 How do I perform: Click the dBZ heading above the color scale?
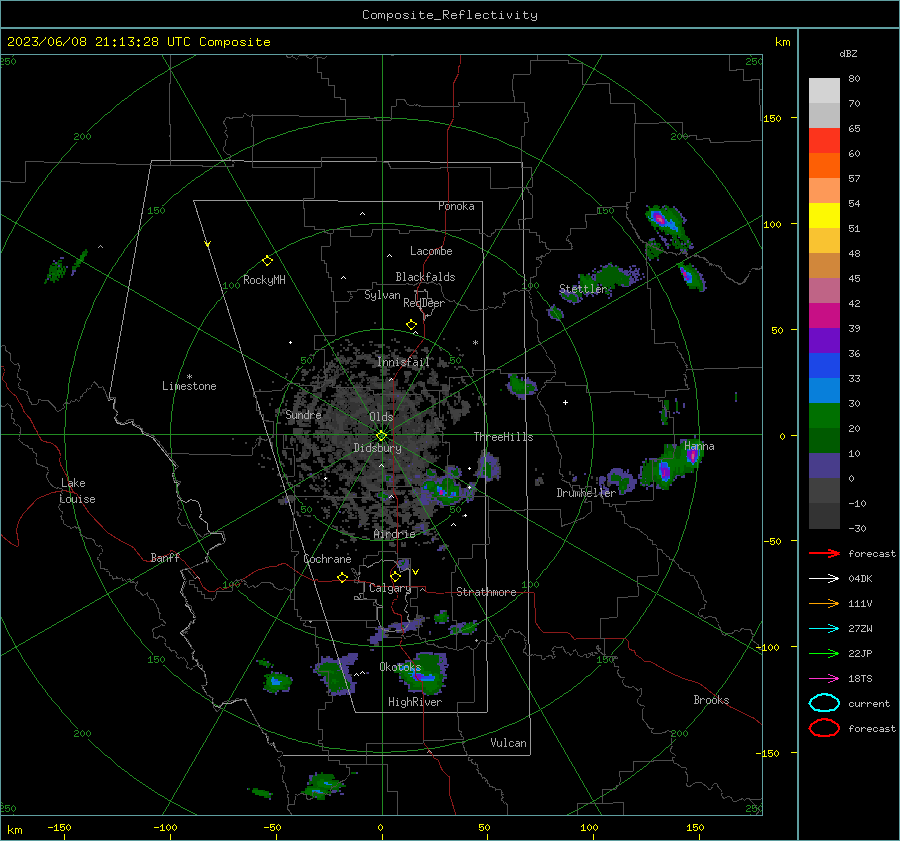pyautogui.click(x=848, y=53)
